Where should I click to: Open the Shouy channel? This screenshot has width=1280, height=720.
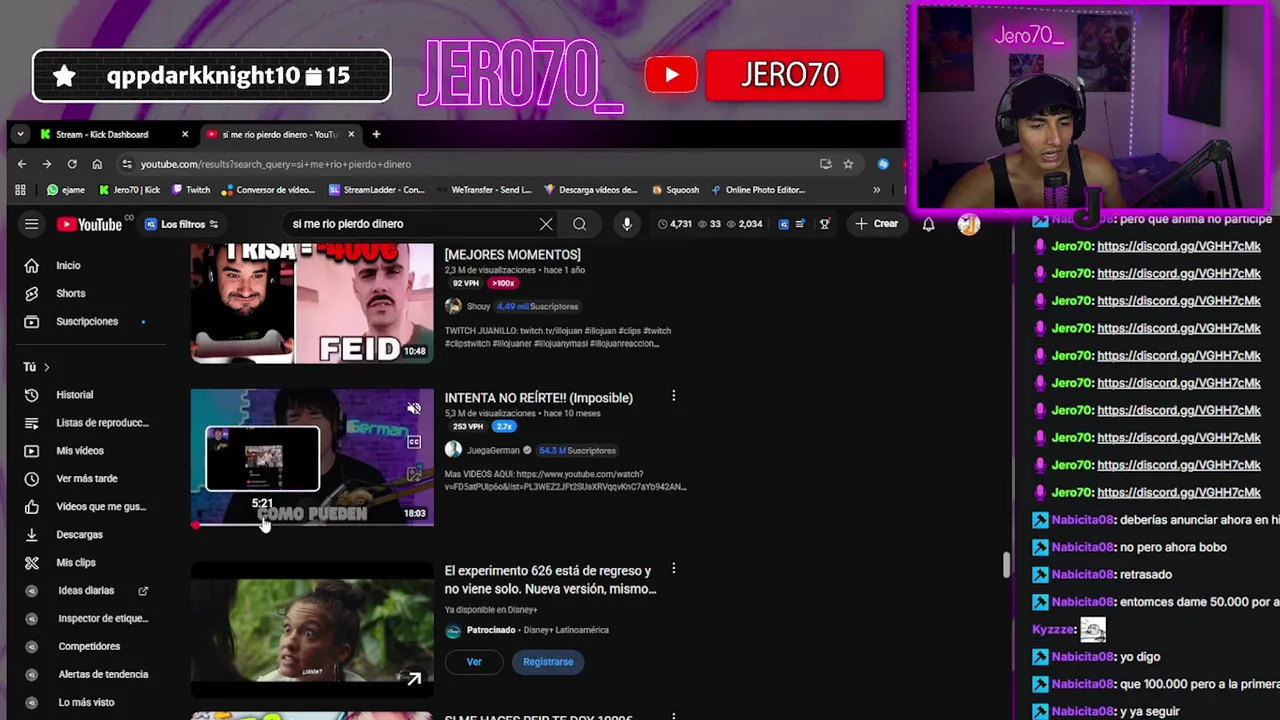[478, 307]
